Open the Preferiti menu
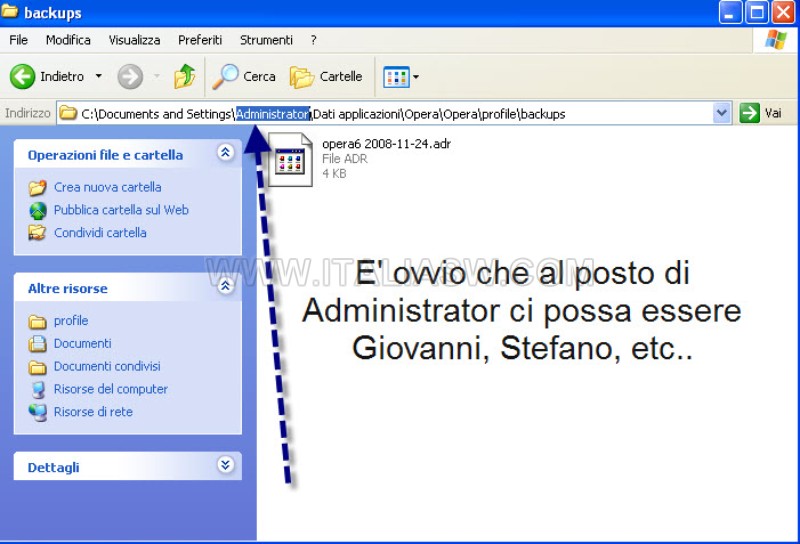The width and height of the screenshot is (800, 544). coord(200,40)
